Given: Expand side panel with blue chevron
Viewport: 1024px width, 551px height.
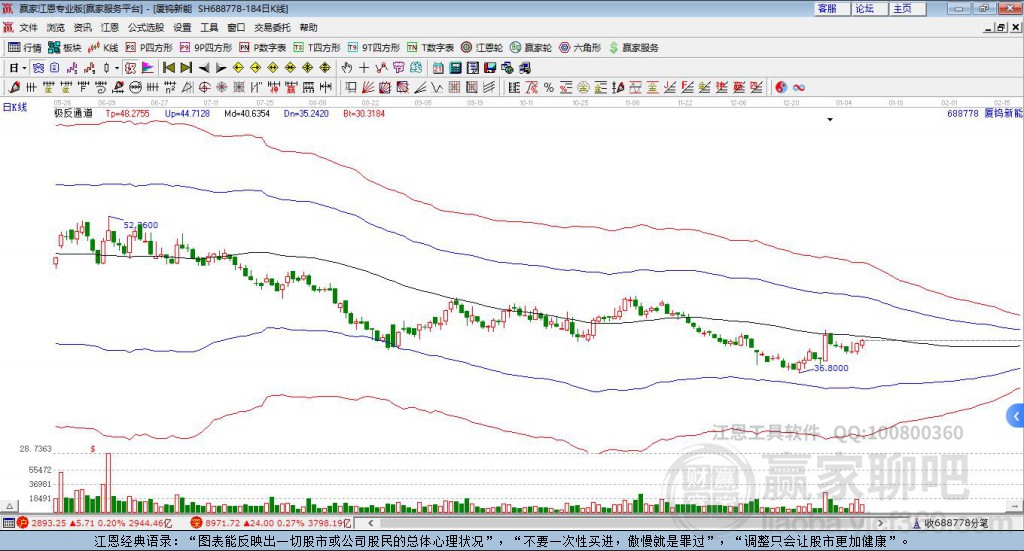Looking at the screenshot, I should [1016, 416].
